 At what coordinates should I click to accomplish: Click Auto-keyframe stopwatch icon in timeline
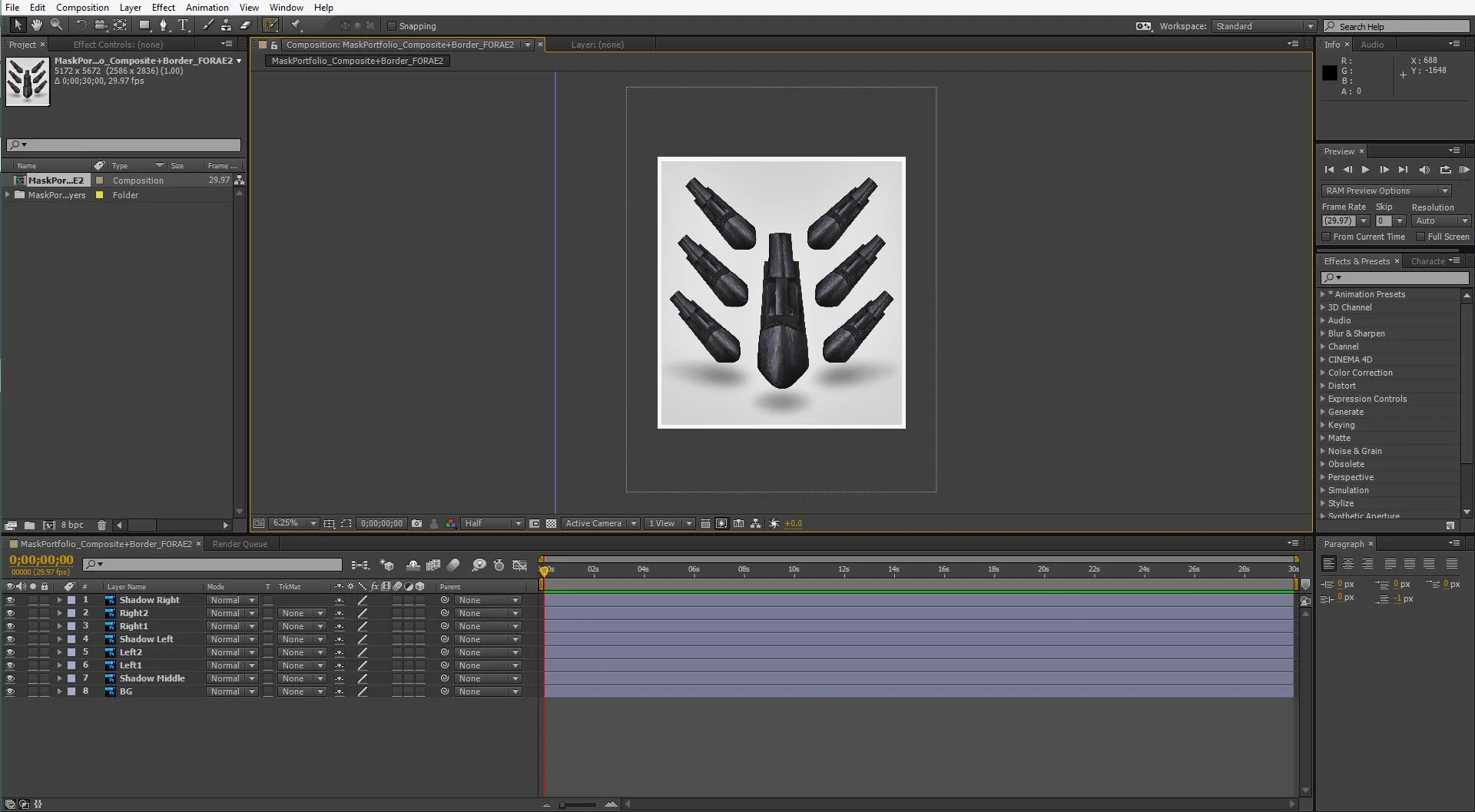pyautogui.click(x=499, y=565)
